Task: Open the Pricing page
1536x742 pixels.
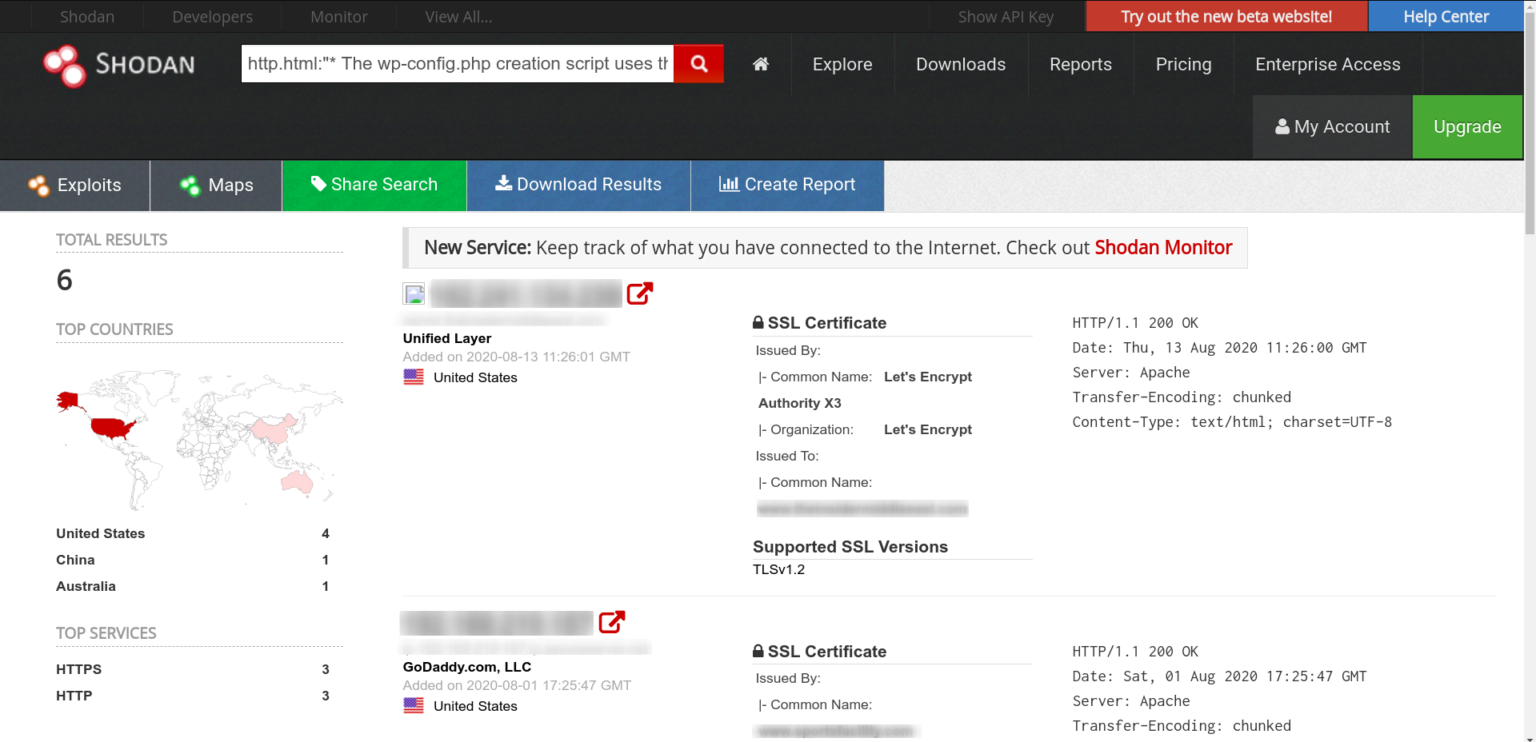Action: click(x=1183, y=64)
